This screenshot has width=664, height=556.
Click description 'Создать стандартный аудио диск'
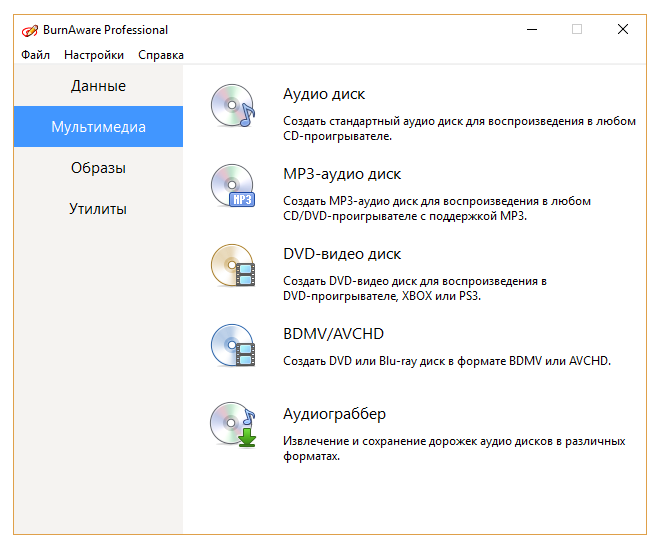pyautogui.click(x=459, y=129)
